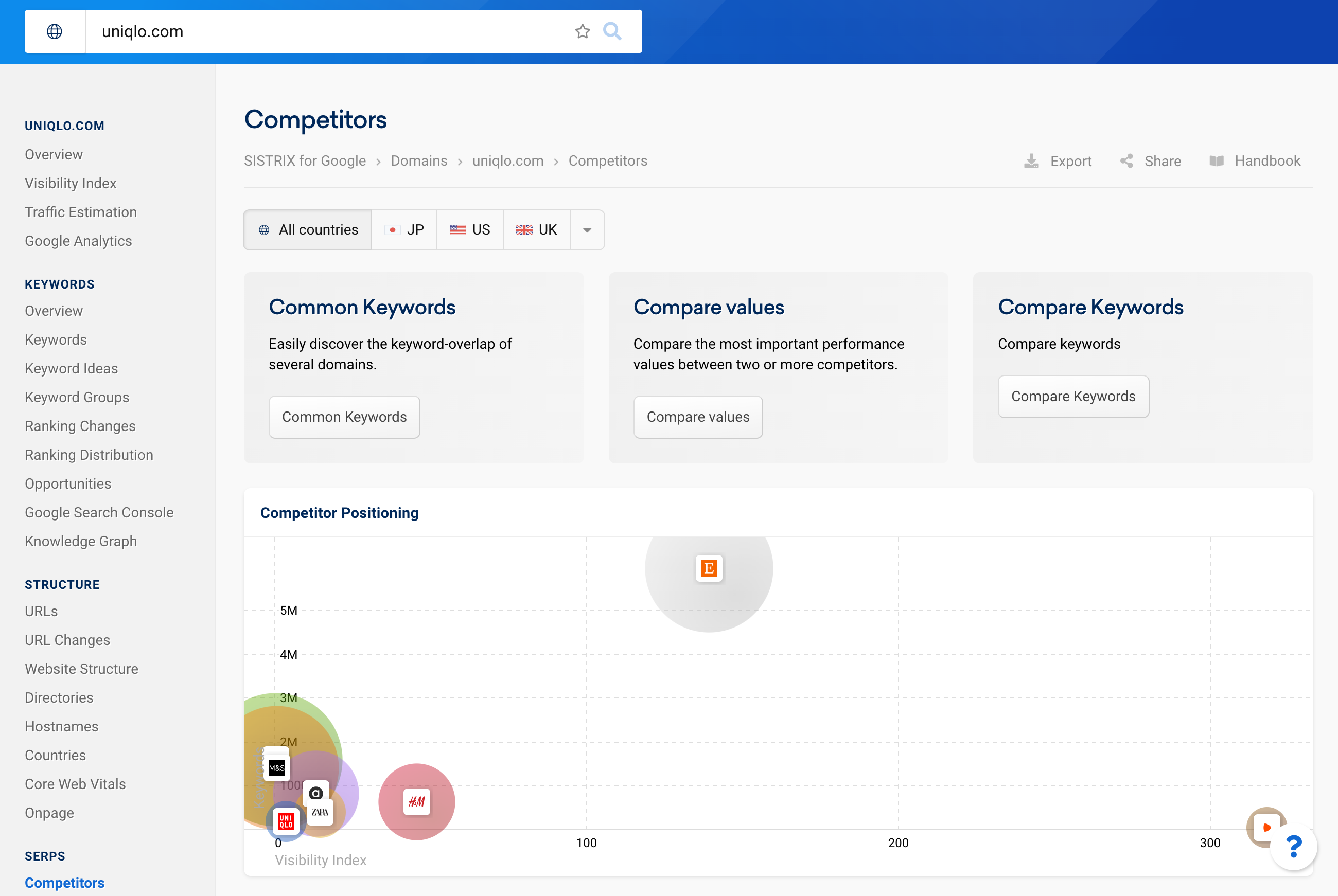
Task: Click the globe icon beside the search field
Action: click(55, 31)
